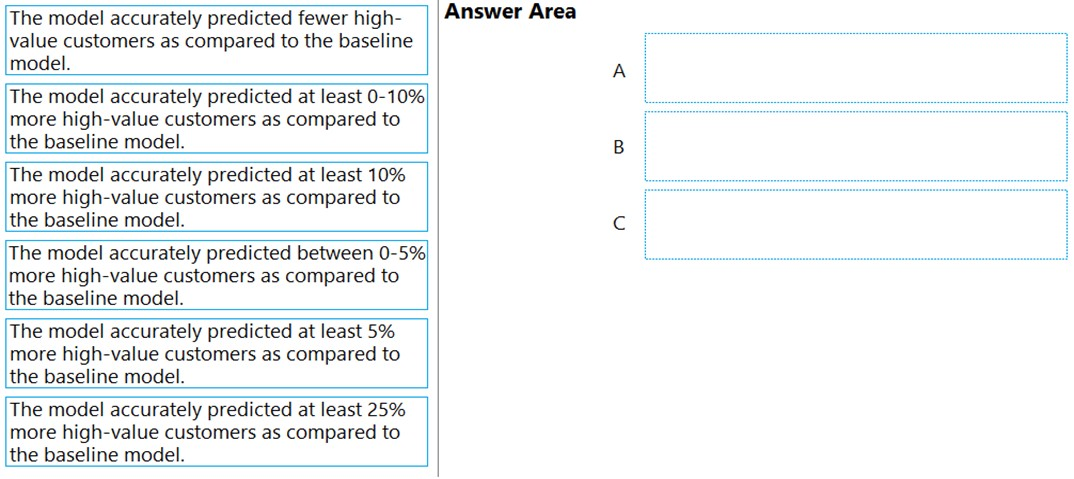
Task: Click the empty answer box for A
Action: point(856,69)
